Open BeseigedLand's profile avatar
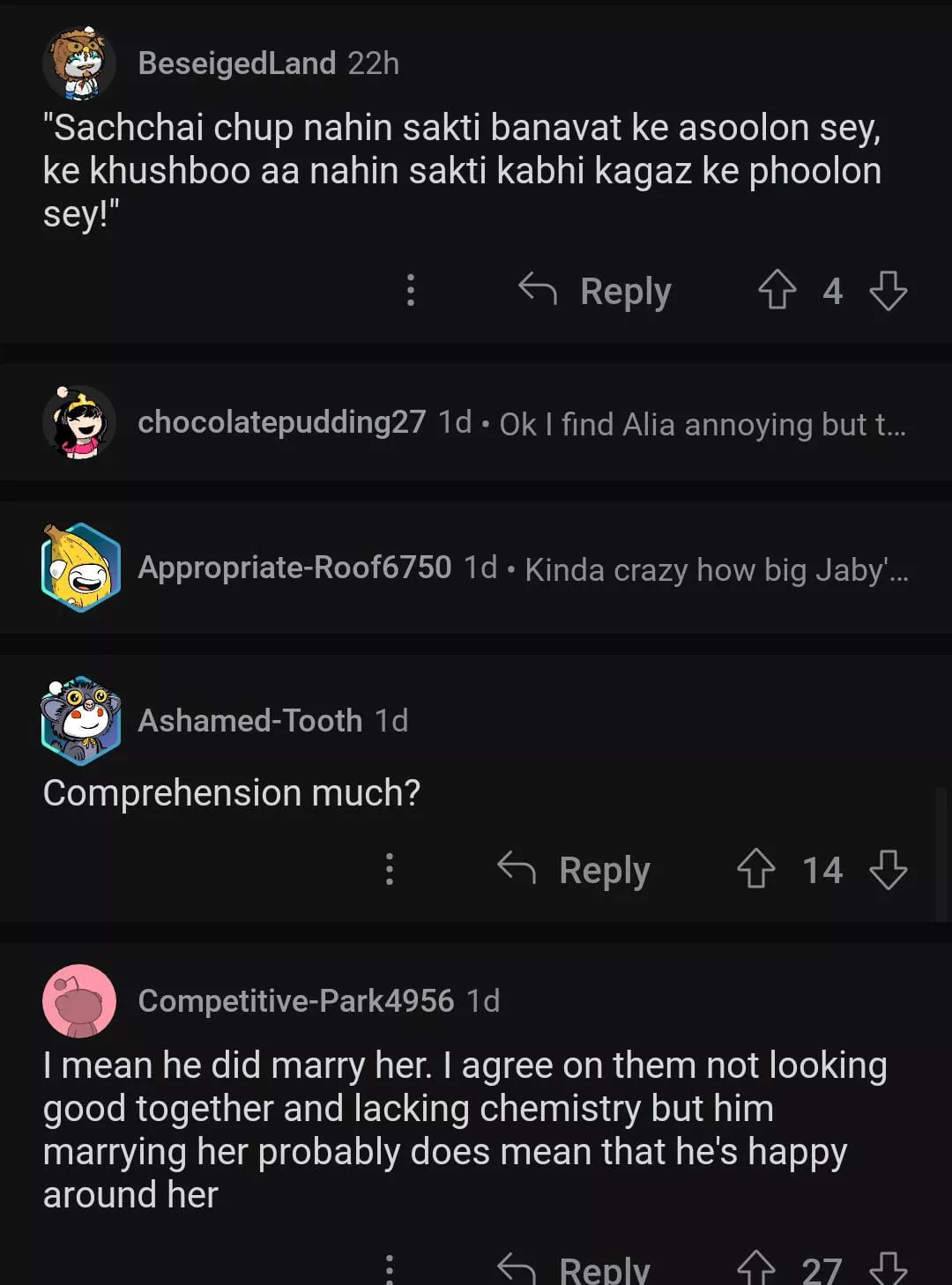 [x=79, y=63]
